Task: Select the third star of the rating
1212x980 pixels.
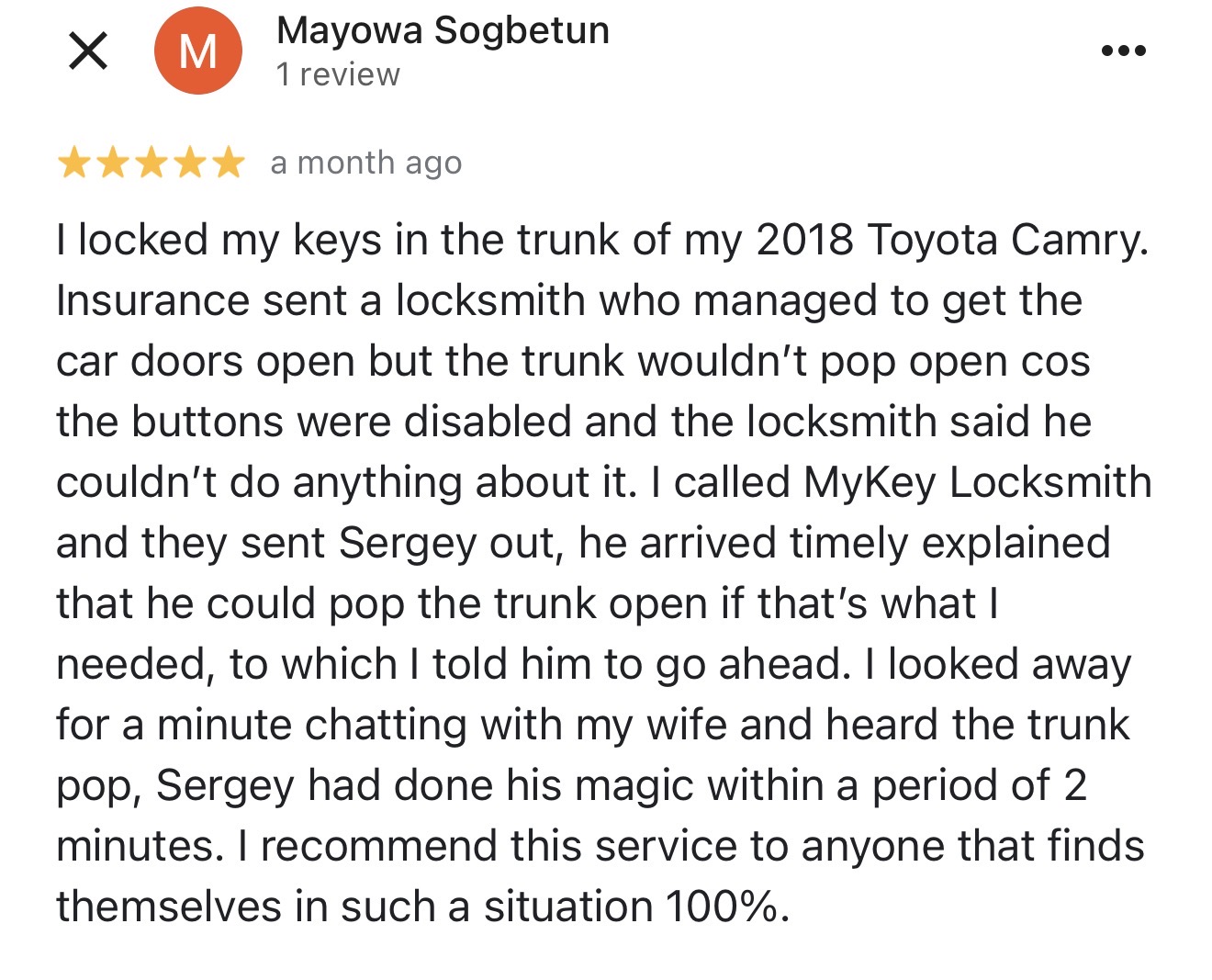Action: pos(152,163)
